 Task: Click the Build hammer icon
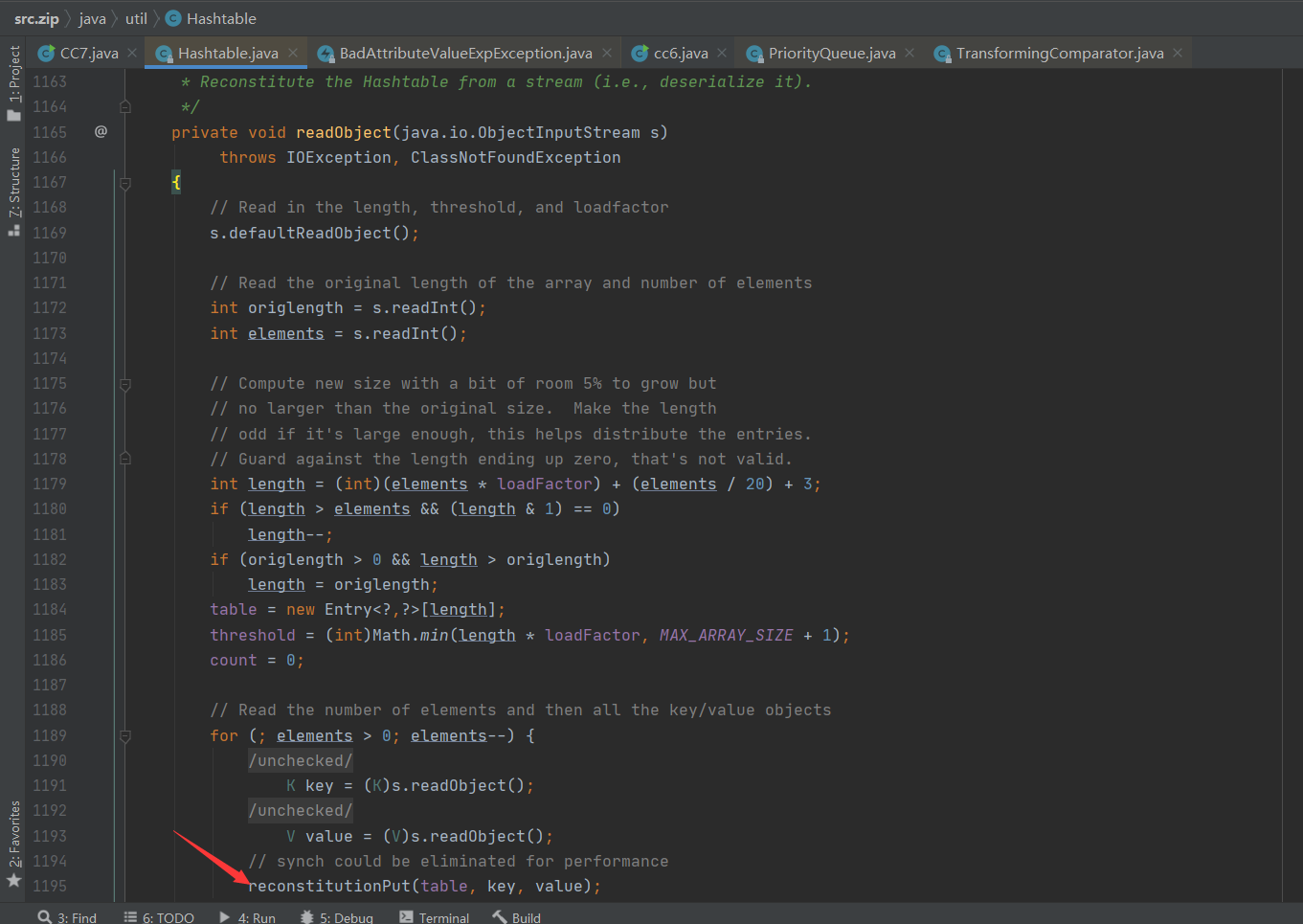click(500, 917)
